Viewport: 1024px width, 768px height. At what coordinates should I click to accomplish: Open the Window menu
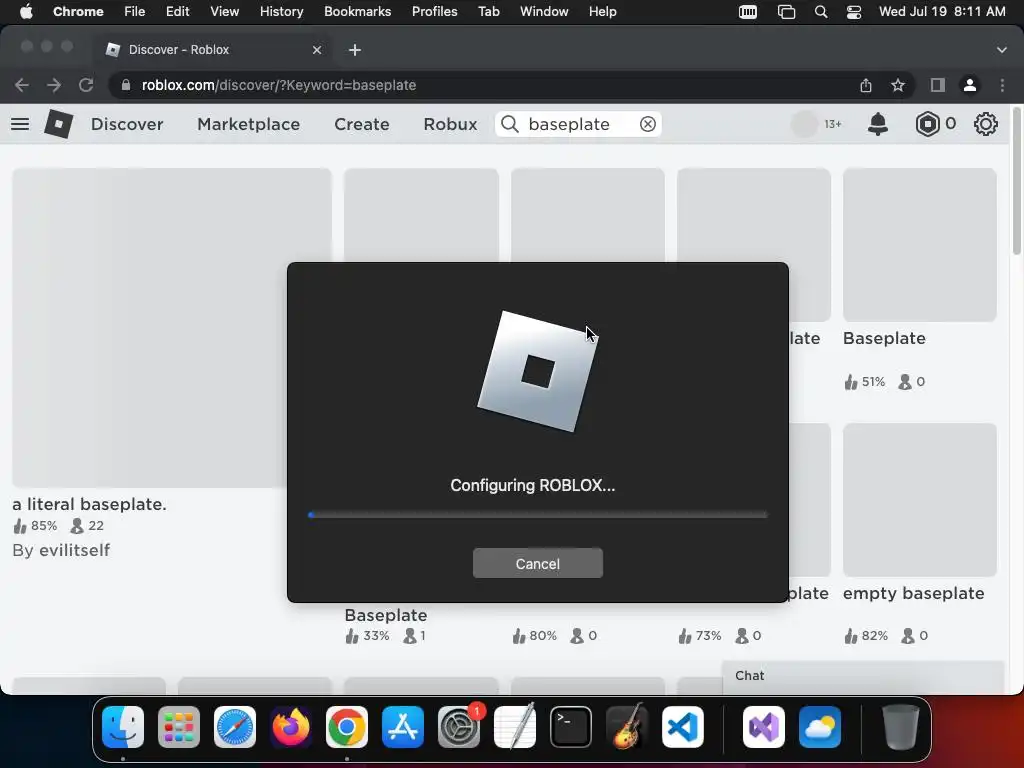[544, 12]
